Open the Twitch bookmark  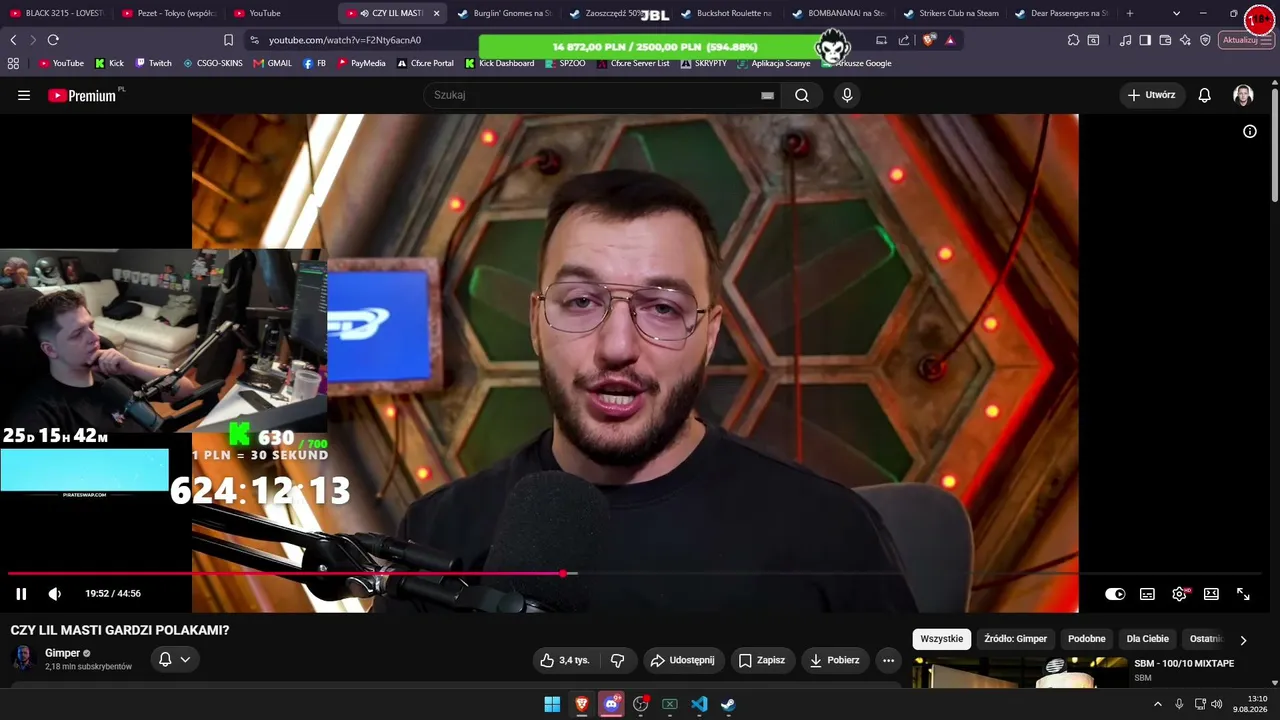[x=153, y=63]
